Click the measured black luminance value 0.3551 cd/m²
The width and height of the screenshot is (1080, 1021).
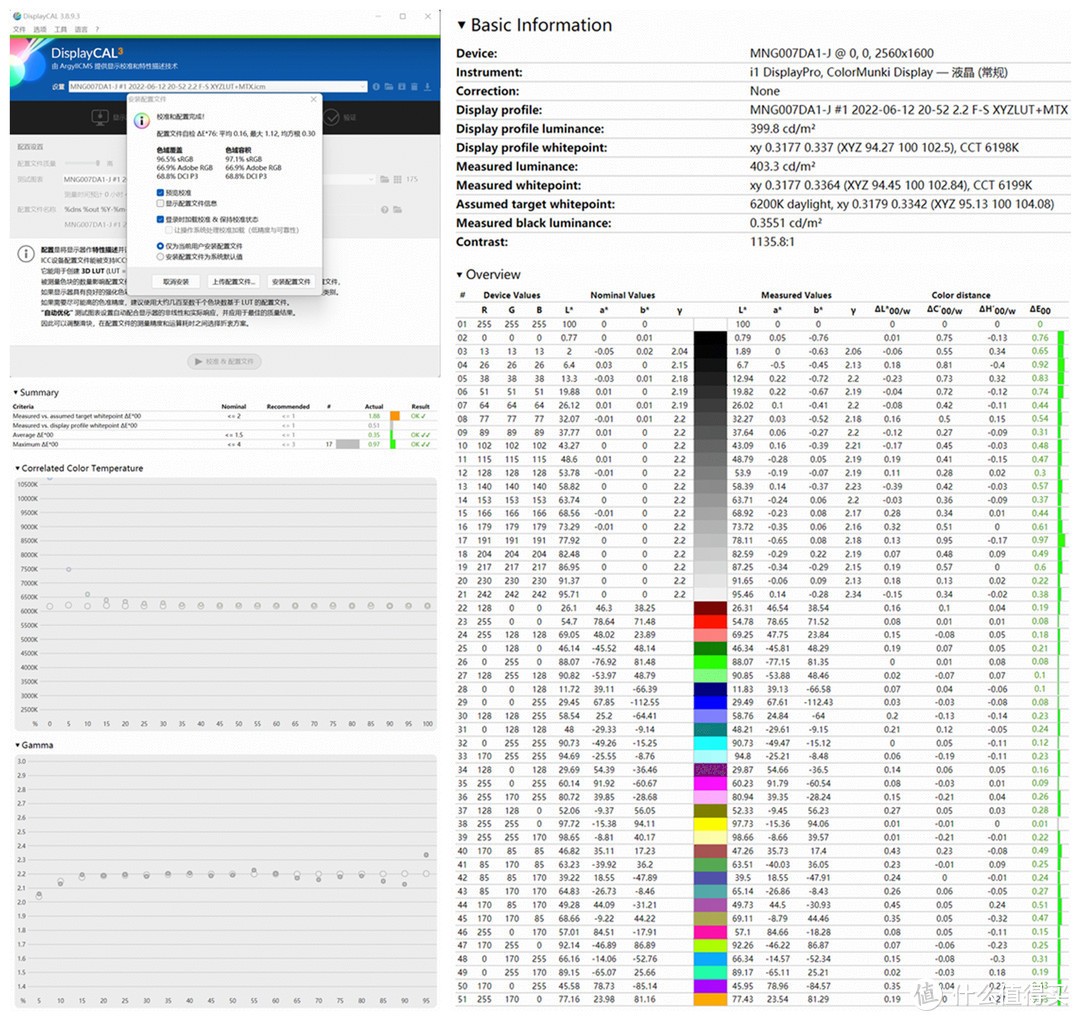click(786, 223)
